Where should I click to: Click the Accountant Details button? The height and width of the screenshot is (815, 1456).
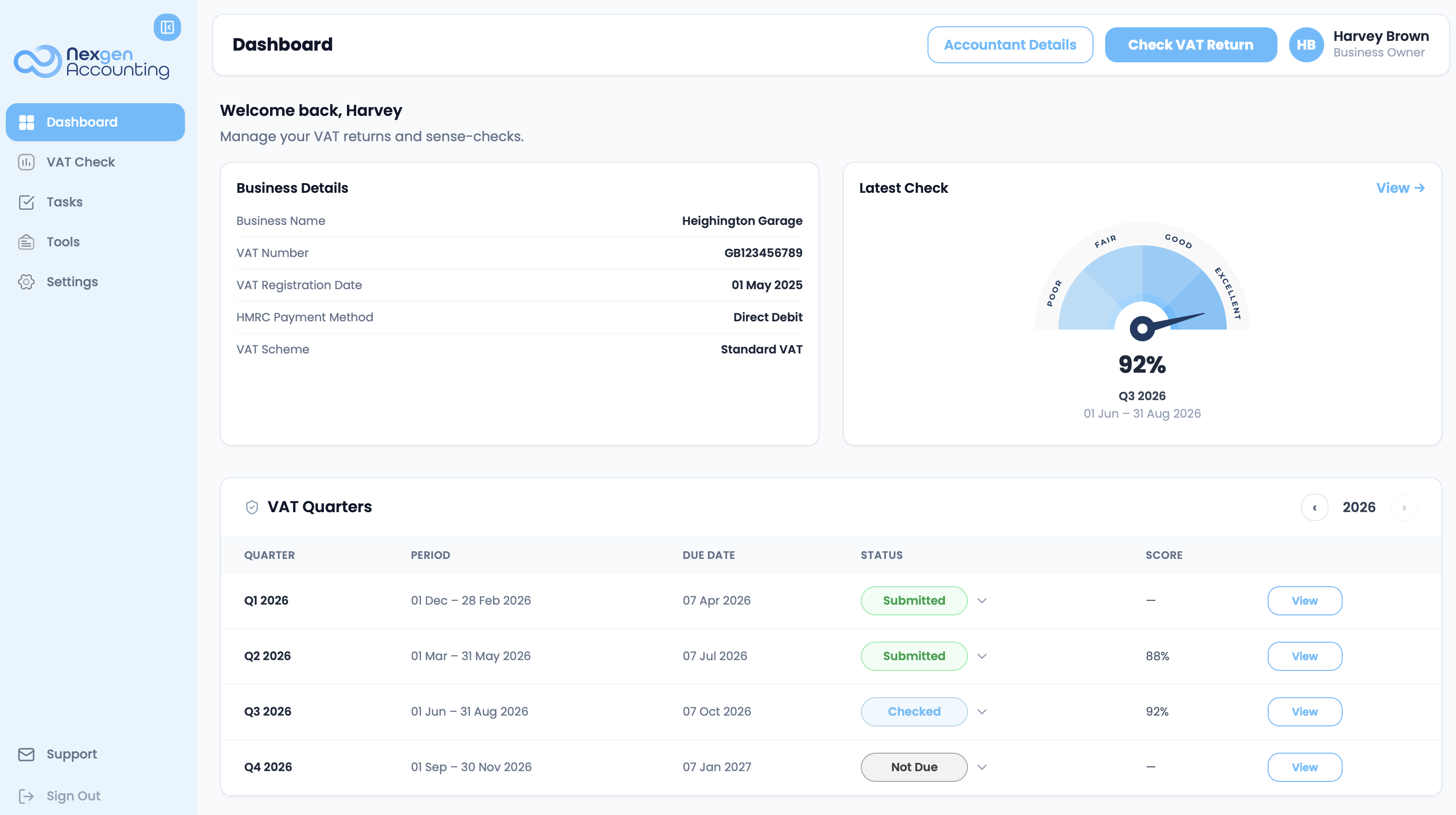[x=1010, y=45]
